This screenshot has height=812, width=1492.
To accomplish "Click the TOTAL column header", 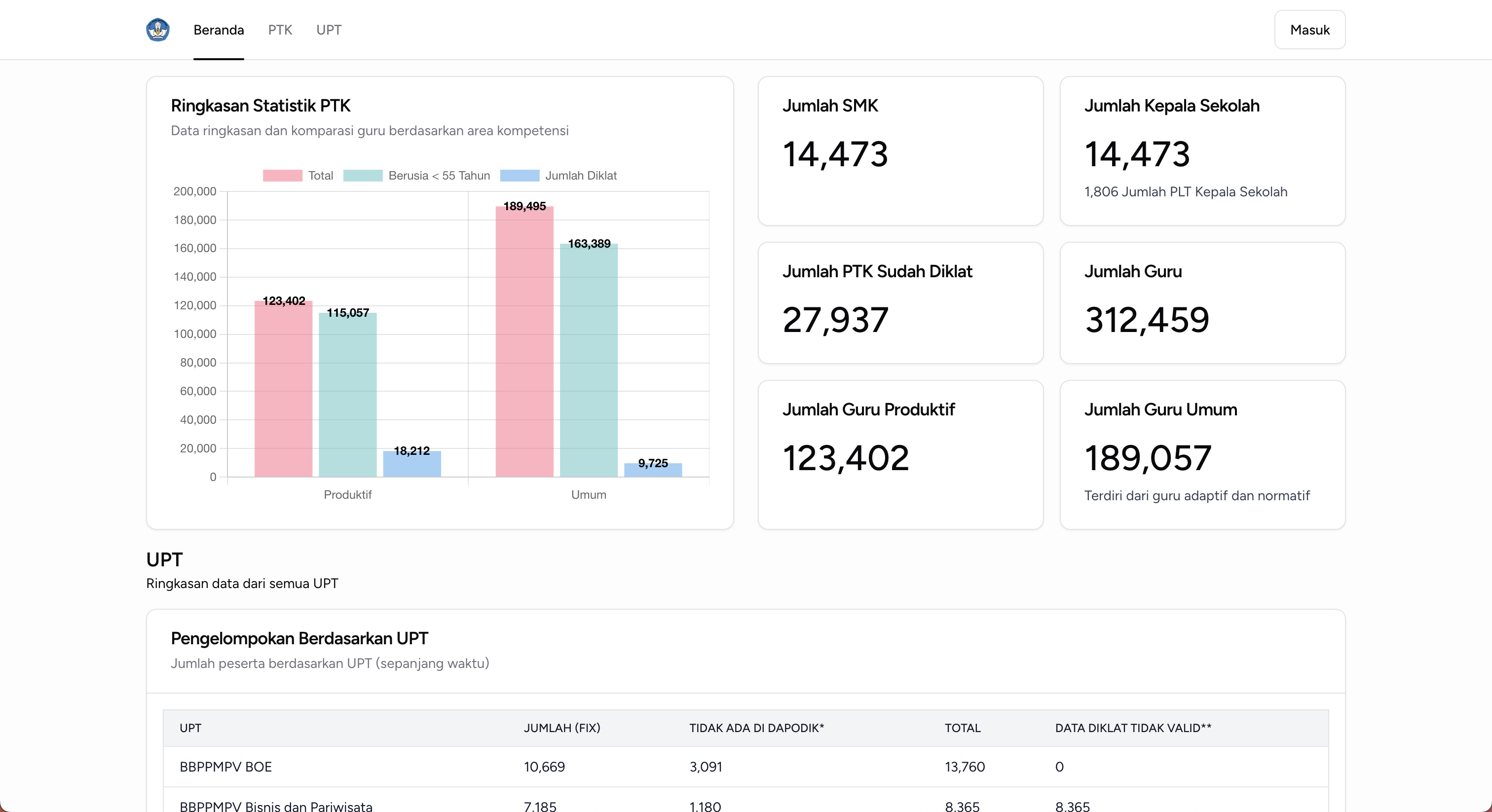I will tap(962, 728).
